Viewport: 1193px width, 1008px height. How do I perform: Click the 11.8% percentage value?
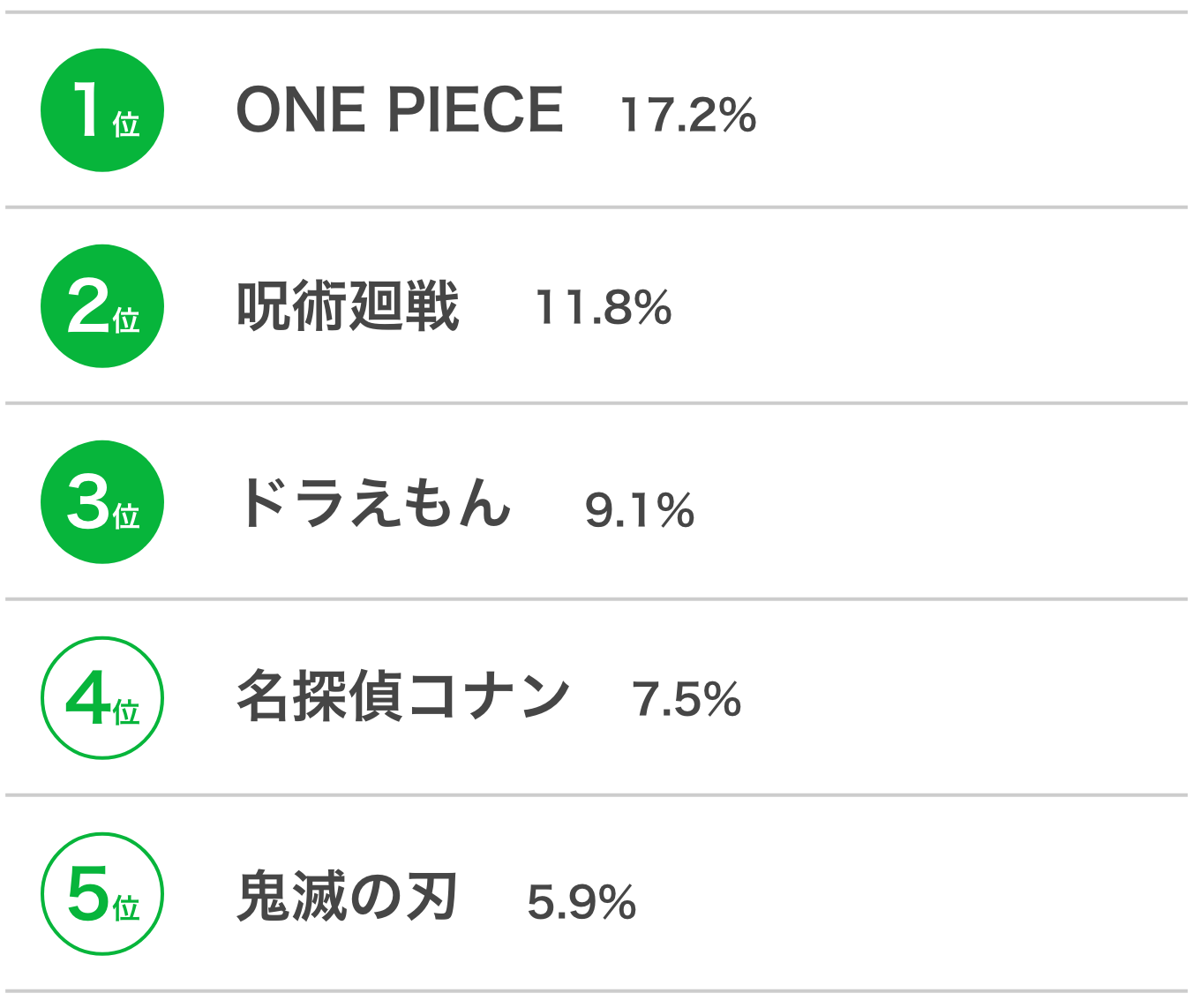[604, 308]
